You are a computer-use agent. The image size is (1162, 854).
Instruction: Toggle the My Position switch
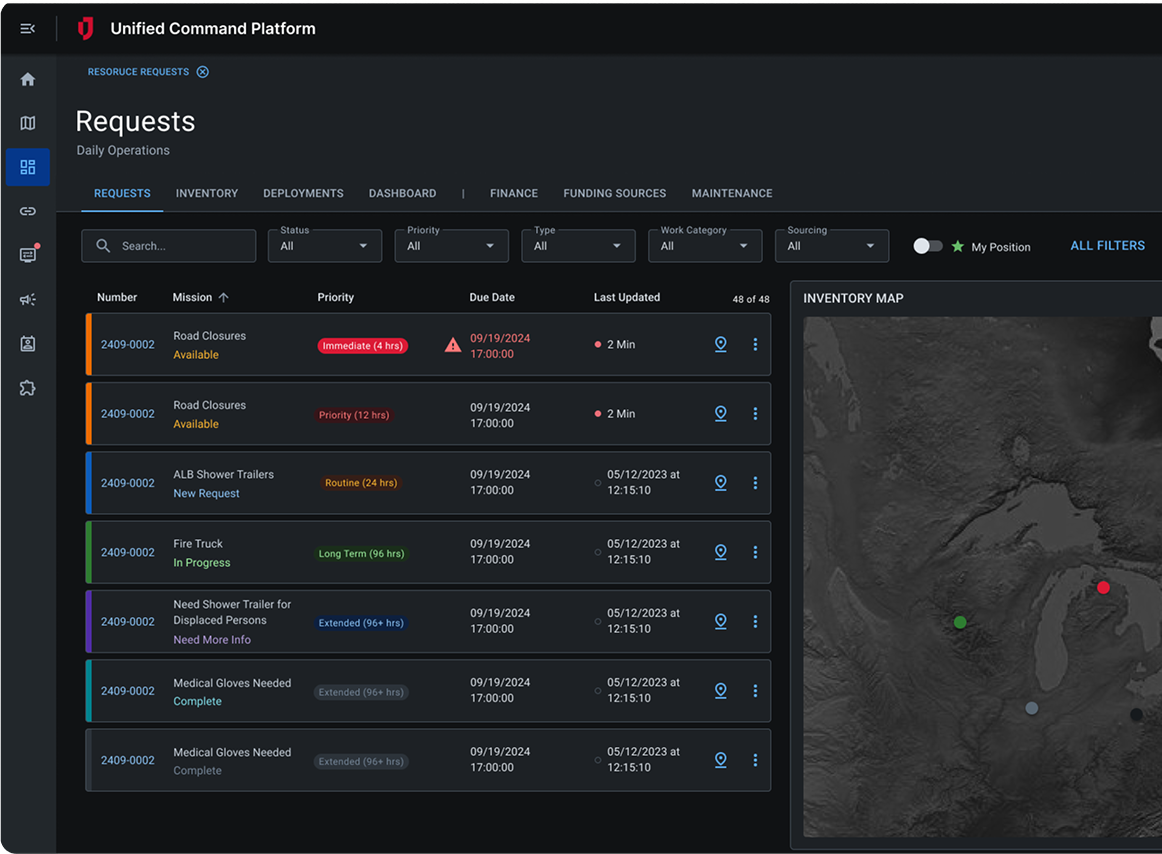pyautogui.click(x=927, y=246)
